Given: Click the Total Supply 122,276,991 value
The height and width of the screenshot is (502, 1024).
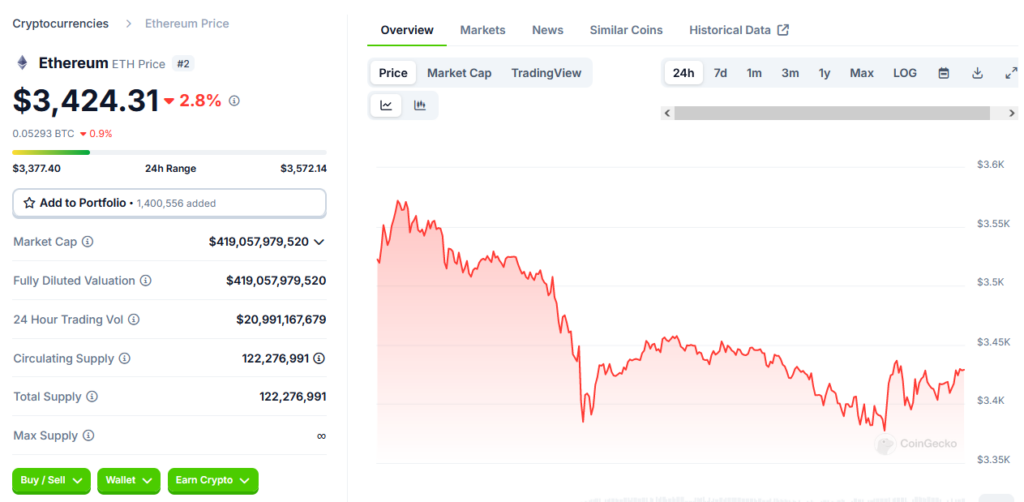Looking at the screenshot, I should coord(293,397).
